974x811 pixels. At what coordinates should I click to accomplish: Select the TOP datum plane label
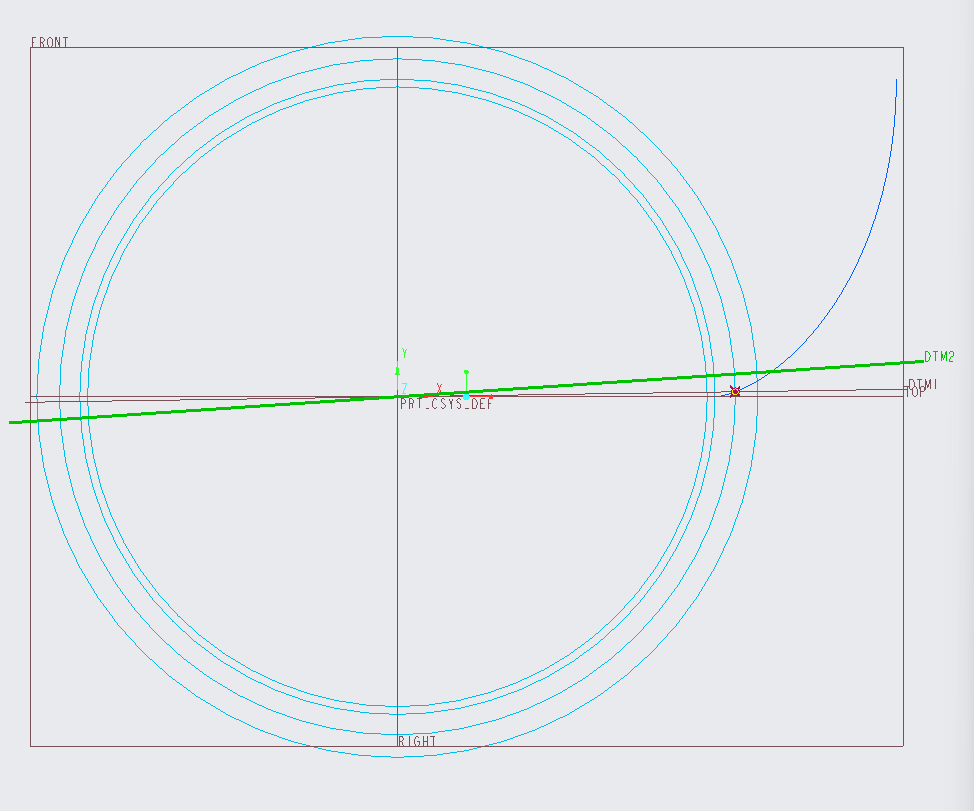click(x=916, y=392)
